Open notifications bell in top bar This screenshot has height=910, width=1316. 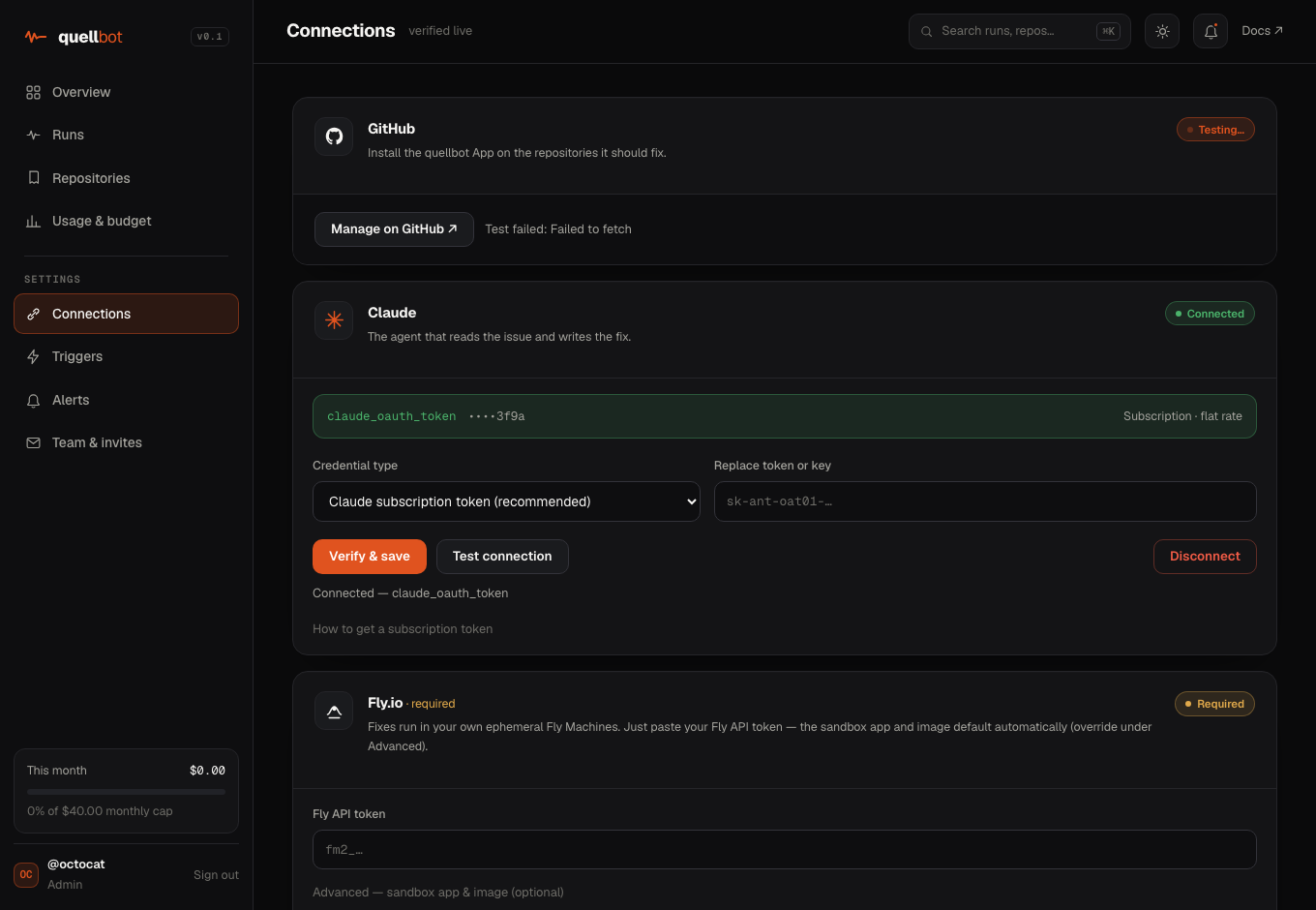[1211, 31]
